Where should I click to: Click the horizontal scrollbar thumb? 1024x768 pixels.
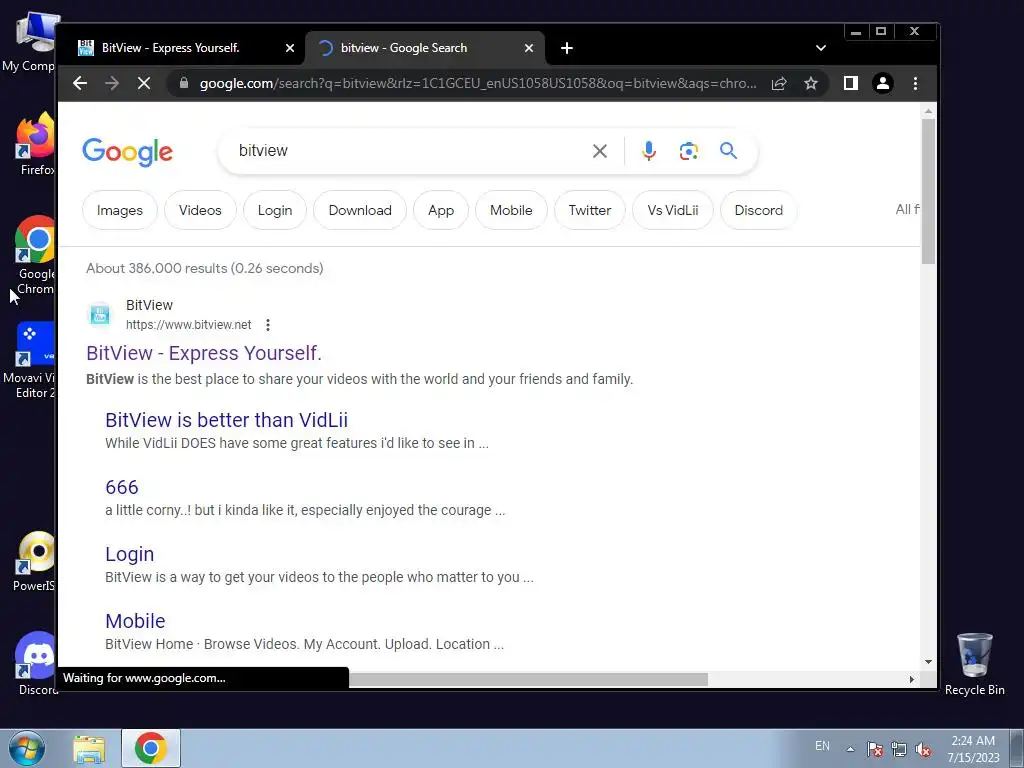528,680
